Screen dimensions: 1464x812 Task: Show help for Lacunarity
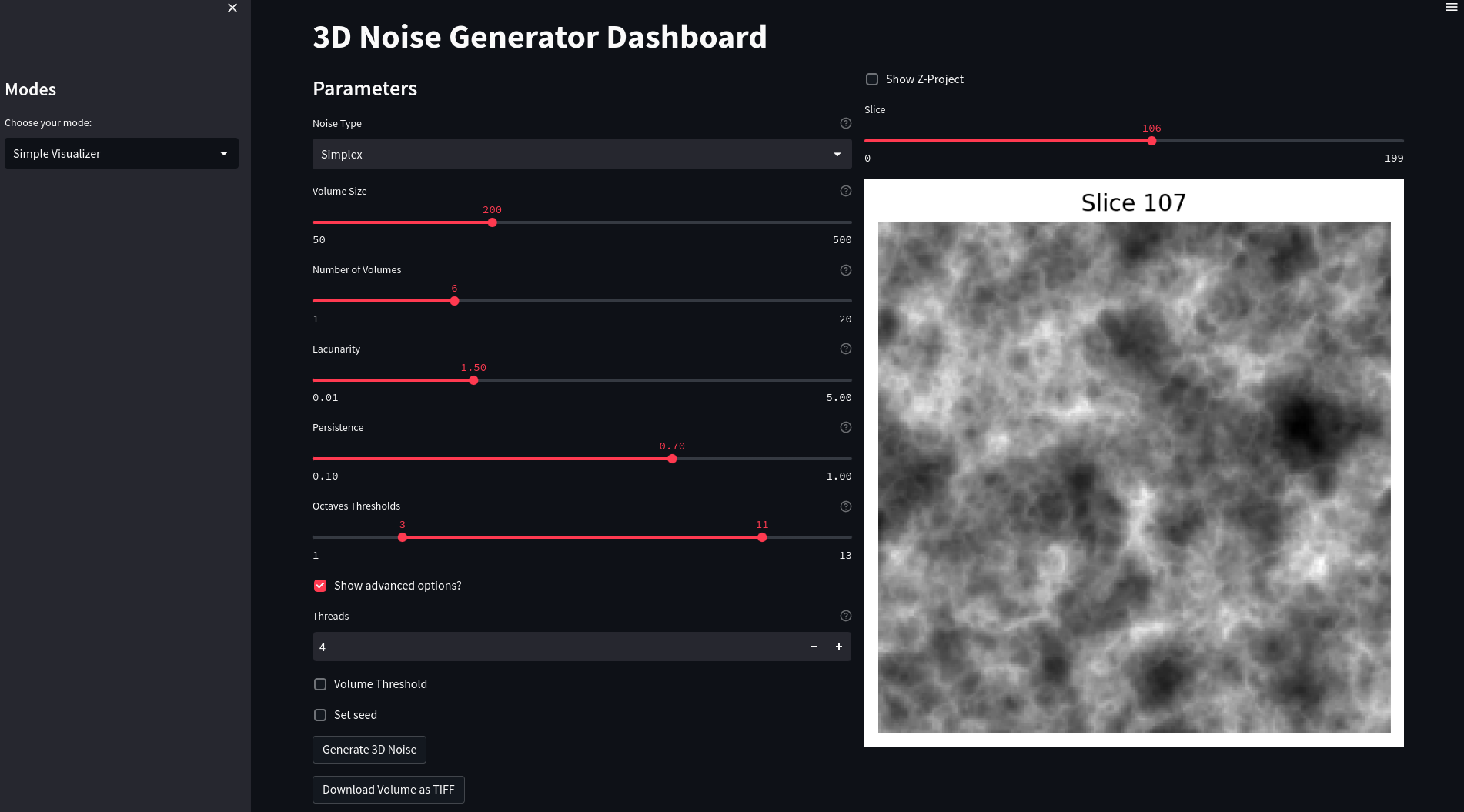(x=846, y=349)
